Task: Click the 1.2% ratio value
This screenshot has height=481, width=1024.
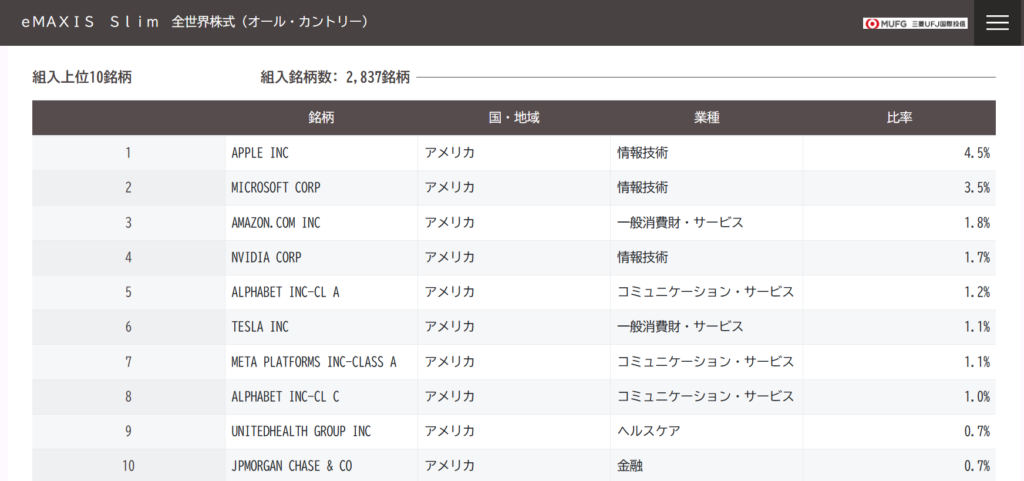Action: [x=977, y=292]
